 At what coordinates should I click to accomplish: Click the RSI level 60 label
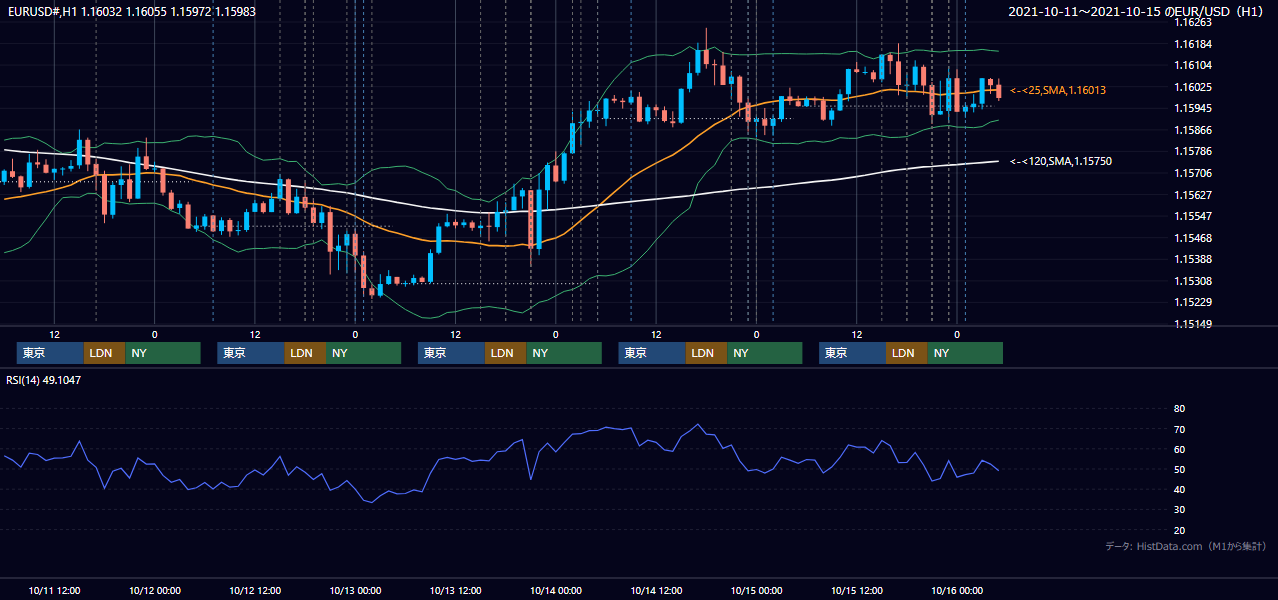pos(1179,449)
